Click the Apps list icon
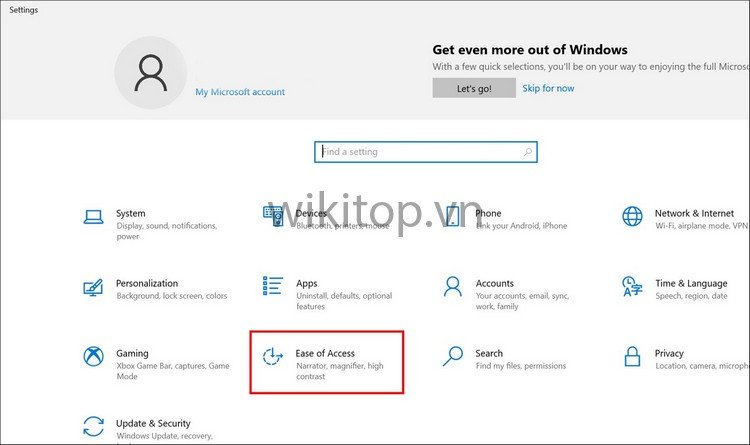 (x=272, y=287)
